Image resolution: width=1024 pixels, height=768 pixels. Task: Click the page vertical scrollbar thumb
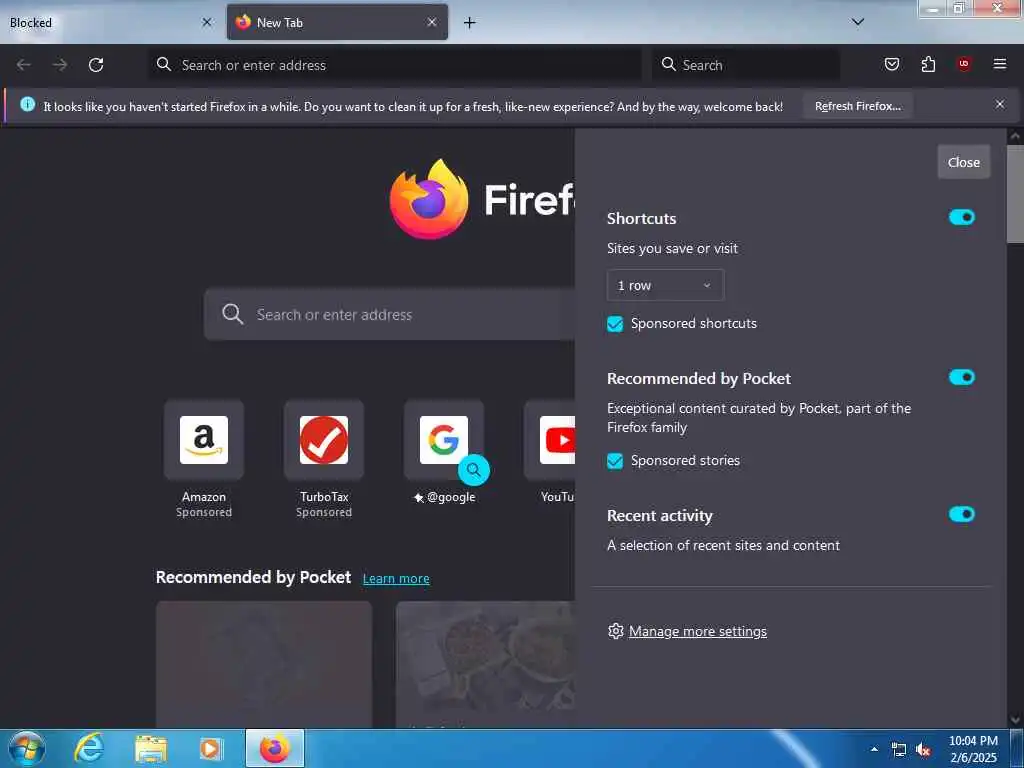coord(1015,194)
